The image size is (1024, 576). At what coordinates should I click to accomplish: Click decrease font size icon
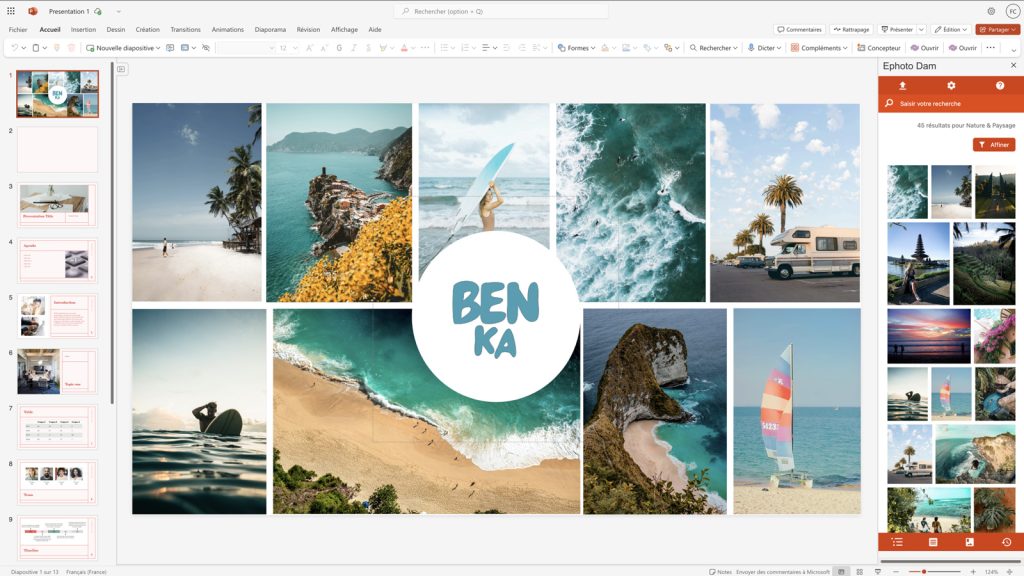(324, 48)
